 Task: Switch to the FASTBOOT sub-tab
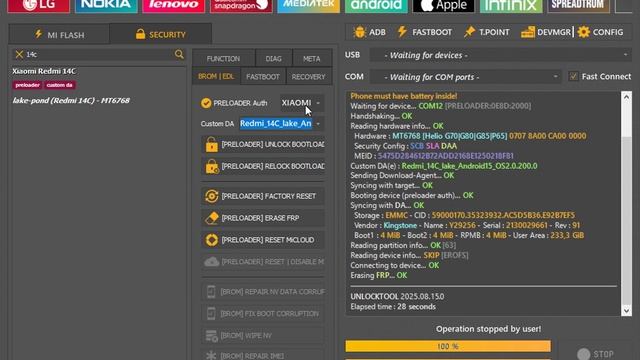pyautogui.click(x=263, y=76)
